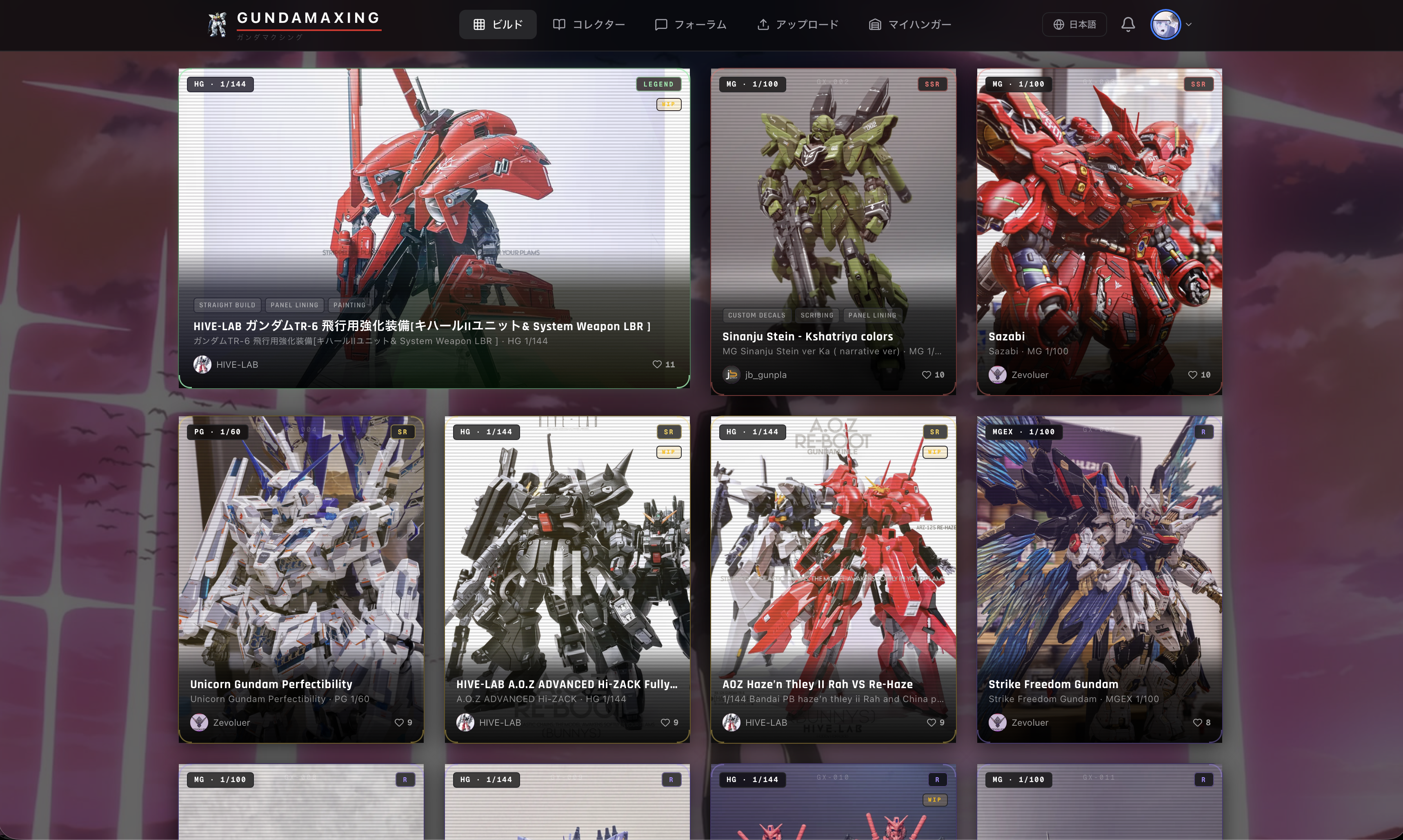The width and height of the screenshot is (1403, 840).
Task: Expand the profile avatar dropdown chevron
Action: 1189,24
